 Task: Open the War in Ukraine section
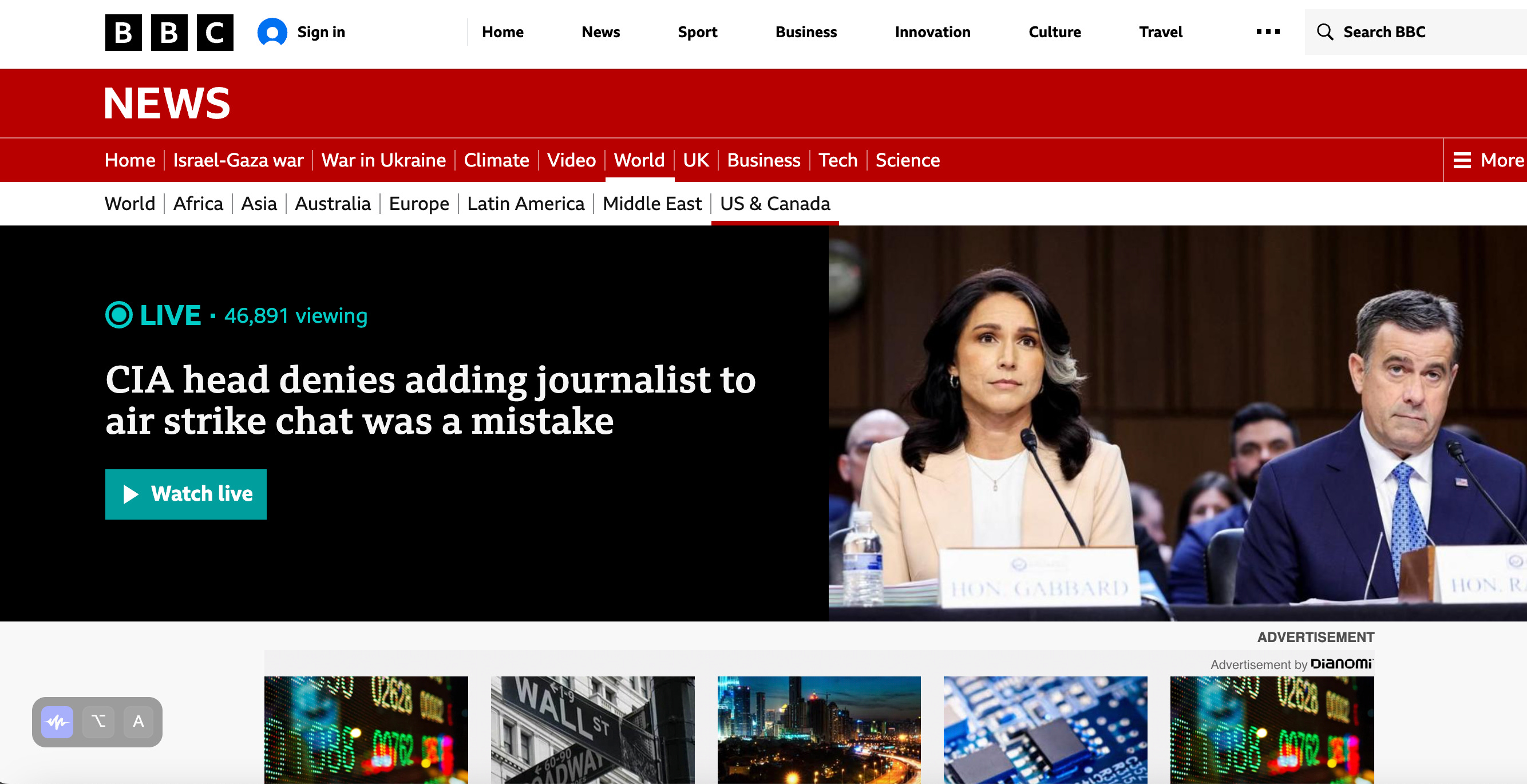pos(383,160)
